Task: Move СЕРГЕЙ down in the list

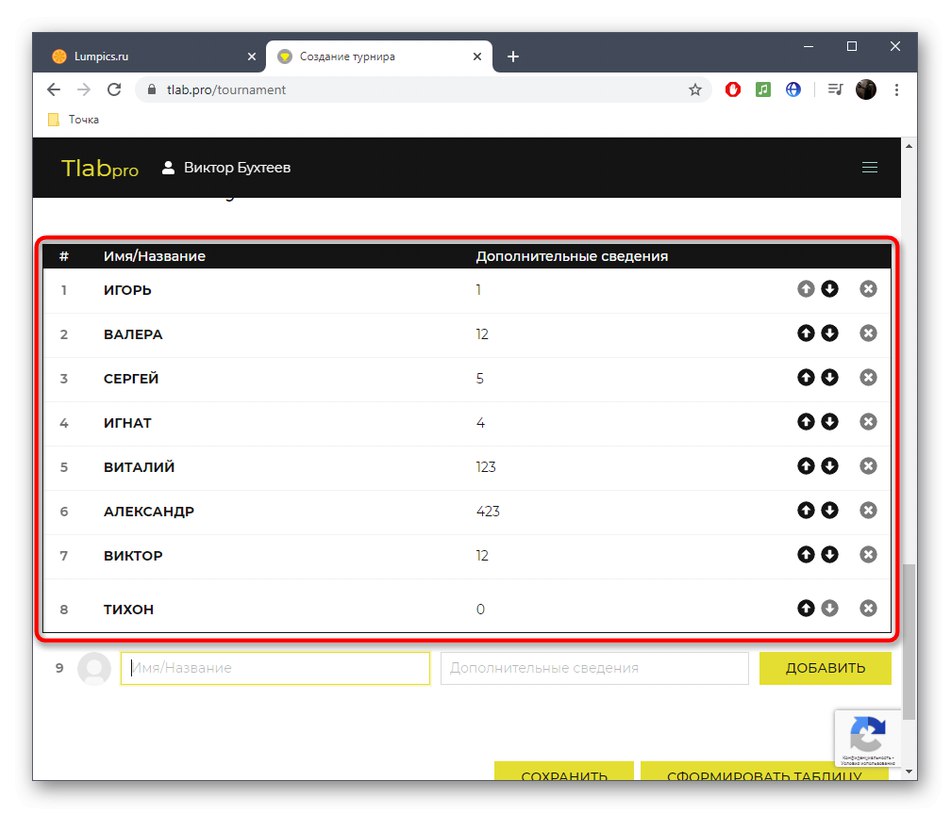Action: 829,377
